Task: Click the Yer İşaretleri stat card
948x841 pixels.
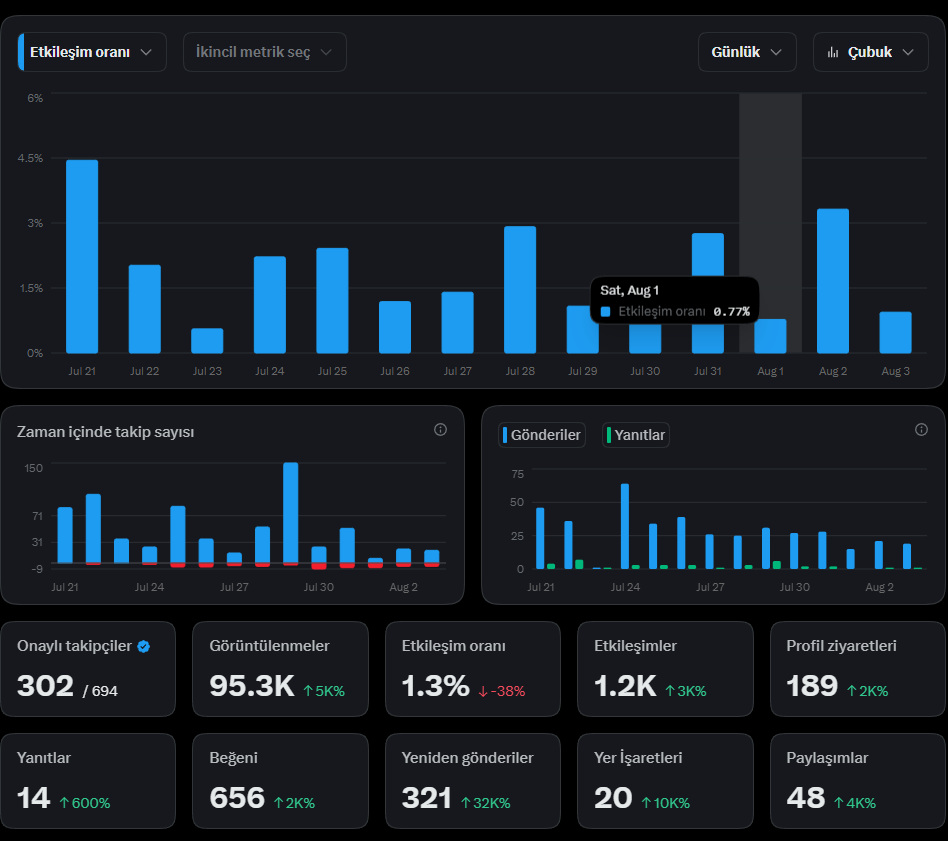Action: (x=665, y=781)
